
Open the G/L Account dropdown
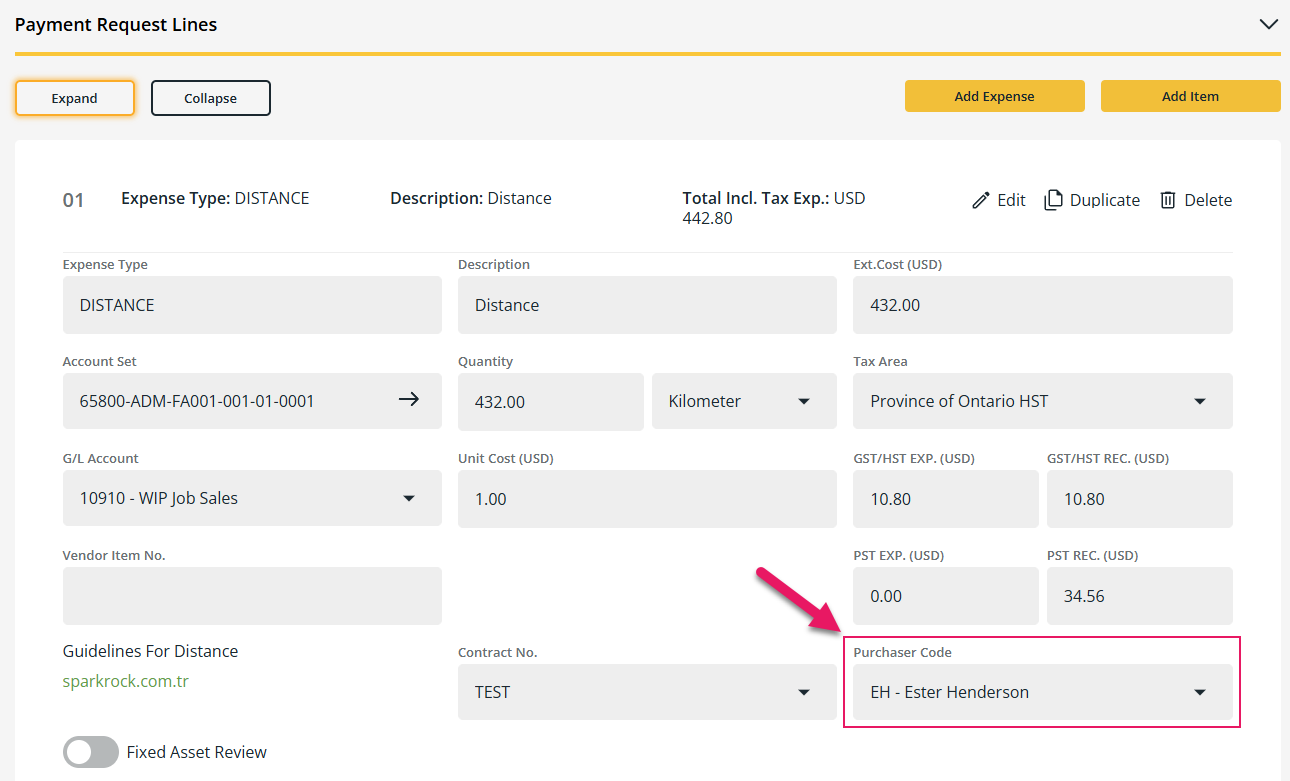click(x=252, y=498)
